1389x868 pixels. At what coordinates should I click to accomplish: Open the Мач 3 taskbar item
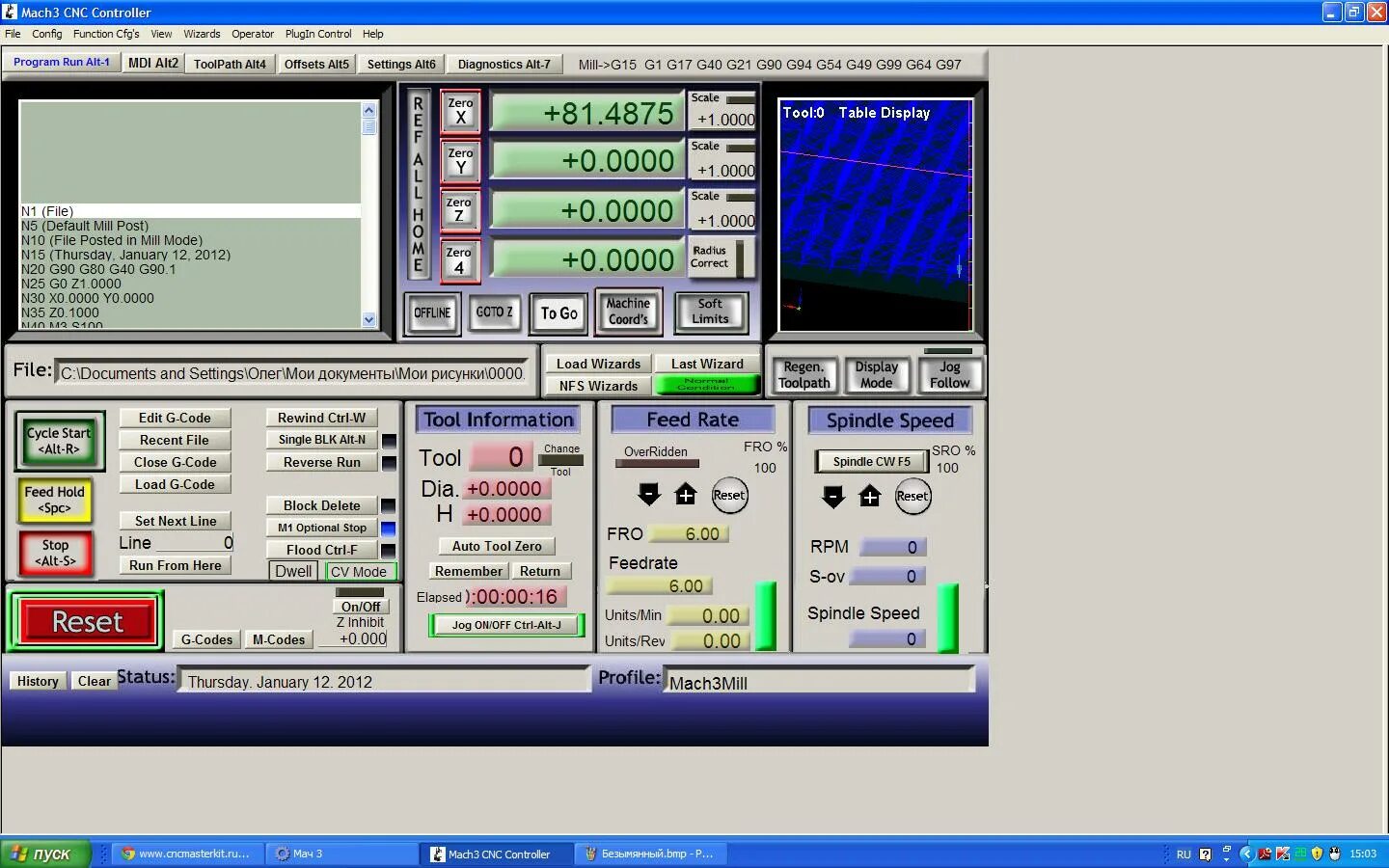point(340,854)
